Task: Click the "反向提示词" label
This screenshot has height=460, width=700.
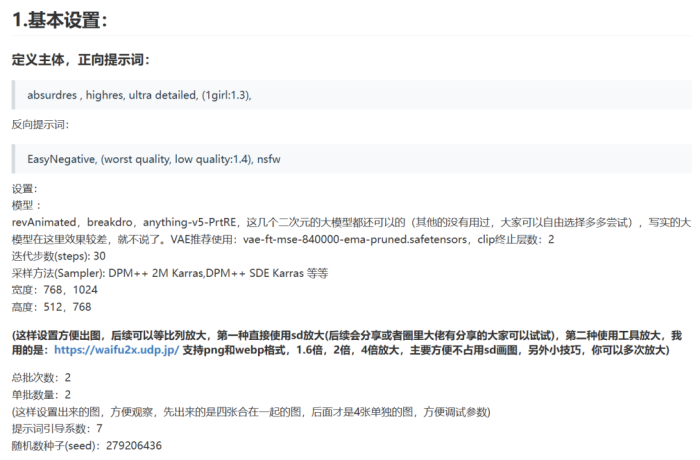Action: tap(40, 125)
